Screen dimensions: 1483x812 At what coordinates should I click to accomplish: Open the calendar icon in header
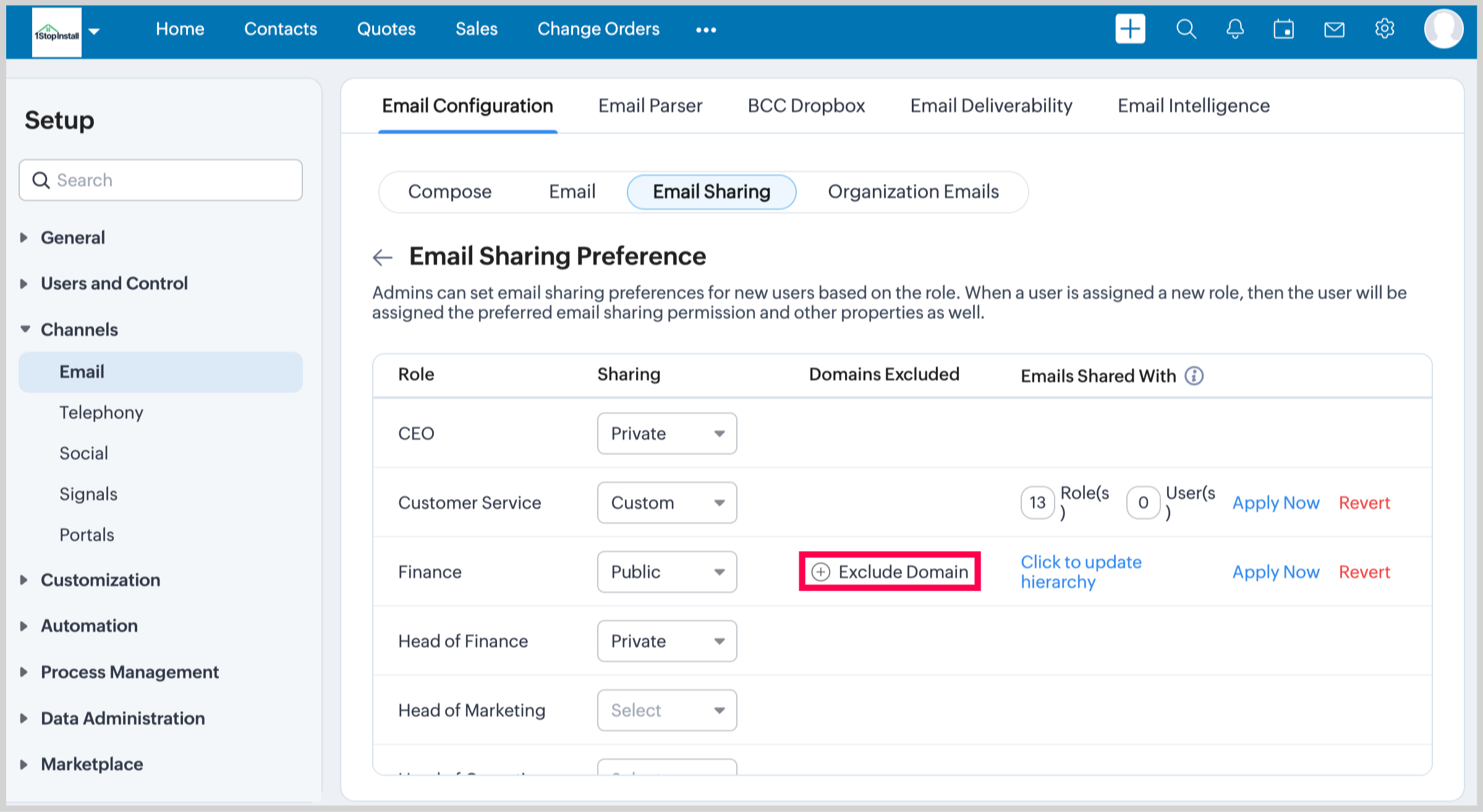1283,29
